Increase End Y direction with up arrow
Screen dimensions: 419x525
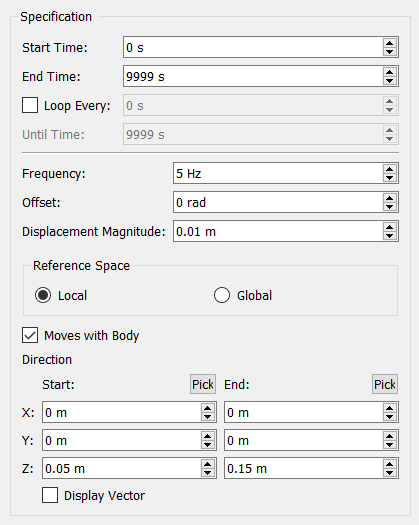(x=389, y=436)
